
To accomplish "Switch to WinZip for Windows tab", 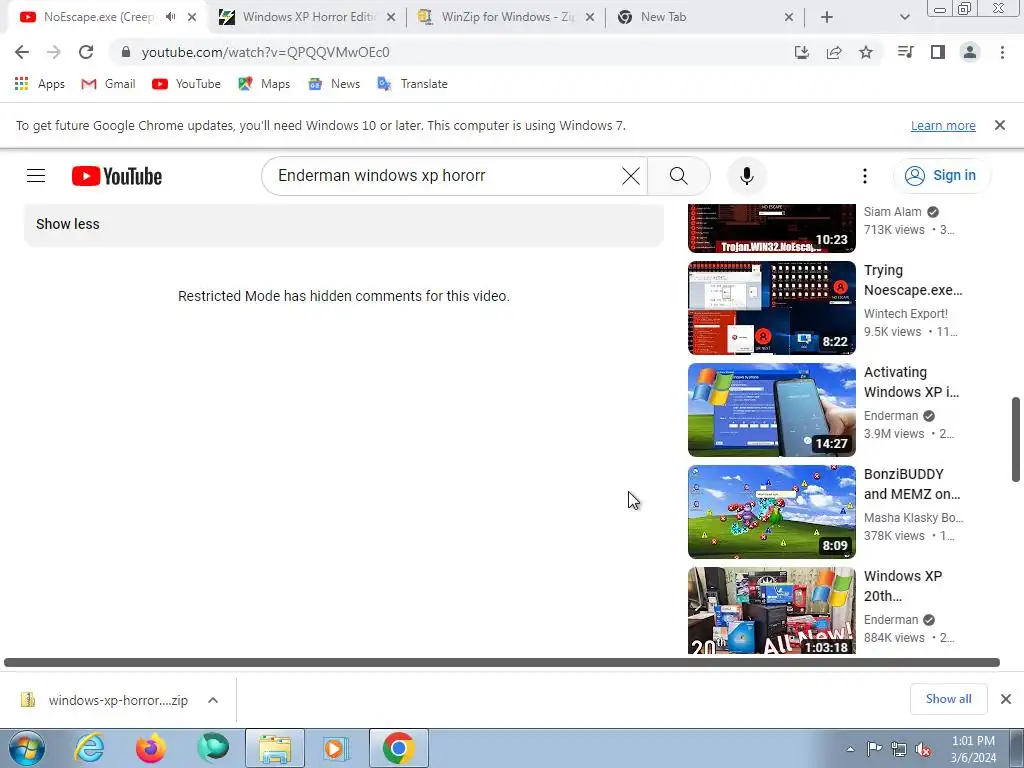I will pos(506,17).
